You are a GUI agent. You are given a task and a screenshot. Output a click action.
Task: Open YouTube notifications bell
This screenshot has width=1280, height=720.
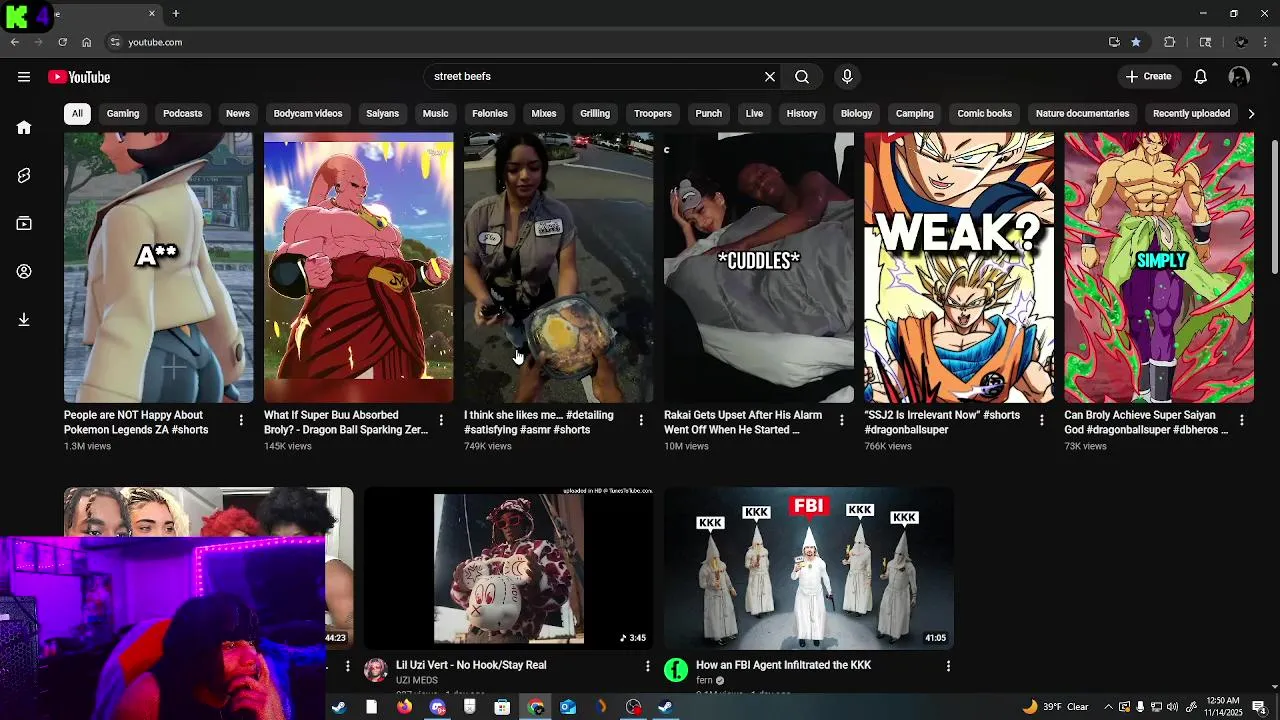pyautogui.click(x=1201, y=77)
